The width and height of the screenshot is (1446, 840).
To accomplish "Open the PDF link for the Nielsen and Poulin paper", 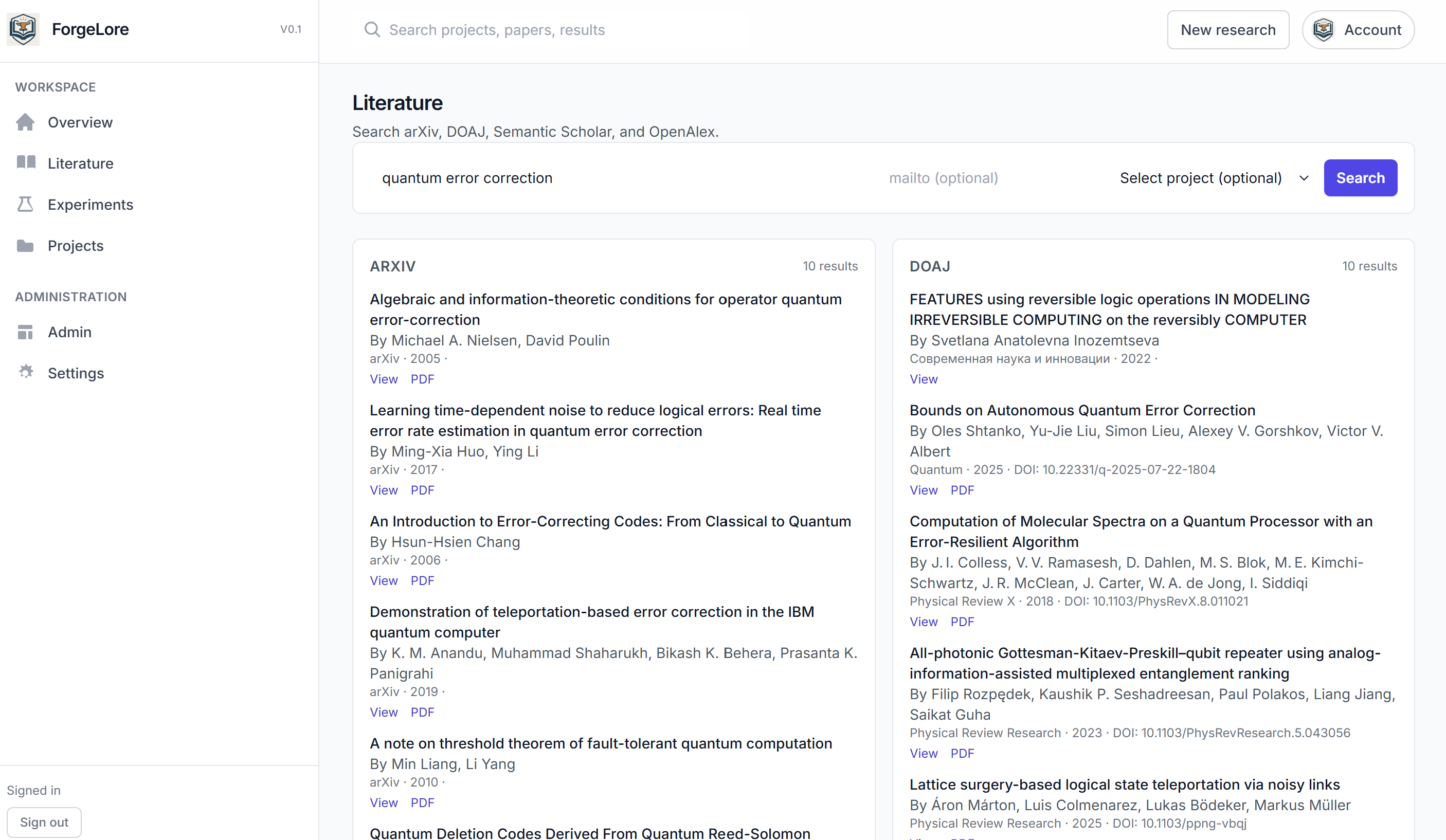I will (x=422, y=379).
